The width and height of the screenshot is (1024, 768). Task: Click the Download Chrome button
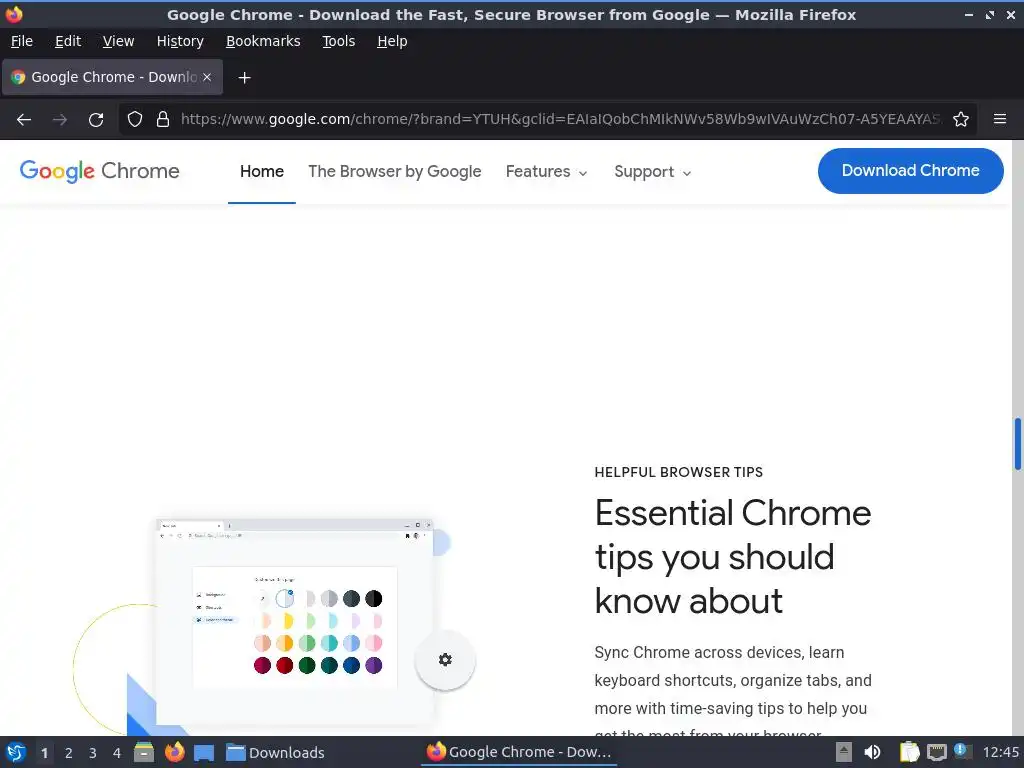910,170
